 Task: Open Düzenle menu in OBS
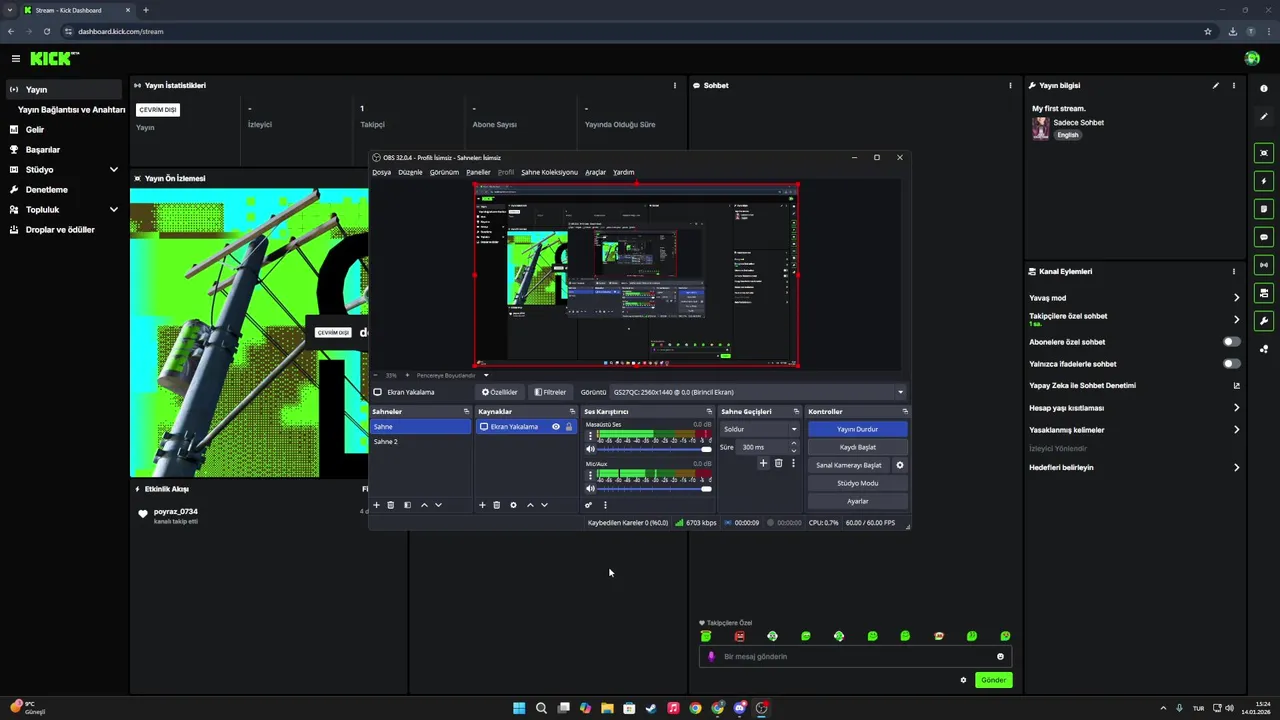[x=410, y=172]
